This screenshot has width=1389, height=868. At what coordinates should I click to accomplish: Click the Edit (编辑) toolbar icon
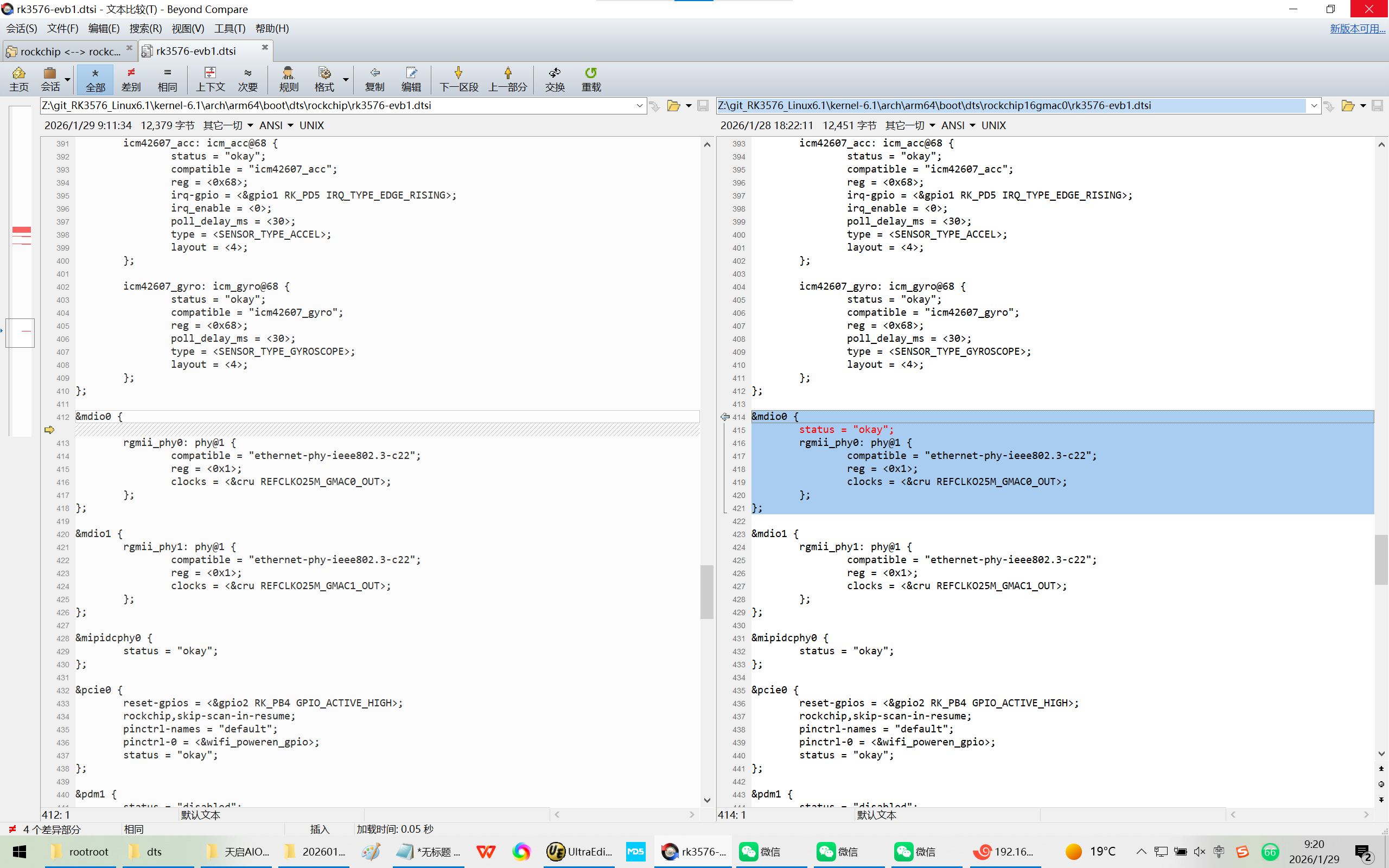click(x=410, y=79)
